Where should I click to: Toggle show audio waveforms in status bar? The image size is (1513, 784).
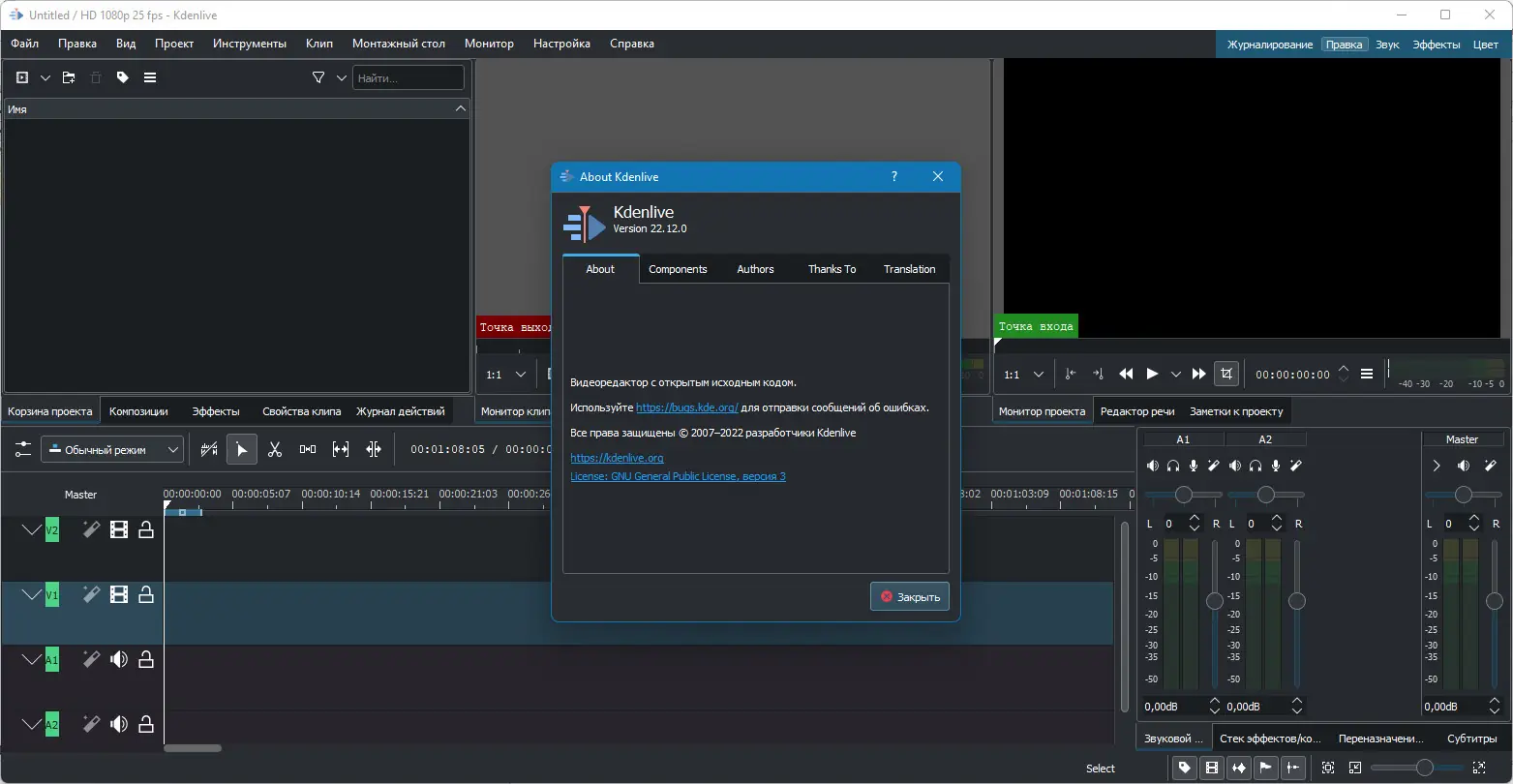coord(1238,768)
